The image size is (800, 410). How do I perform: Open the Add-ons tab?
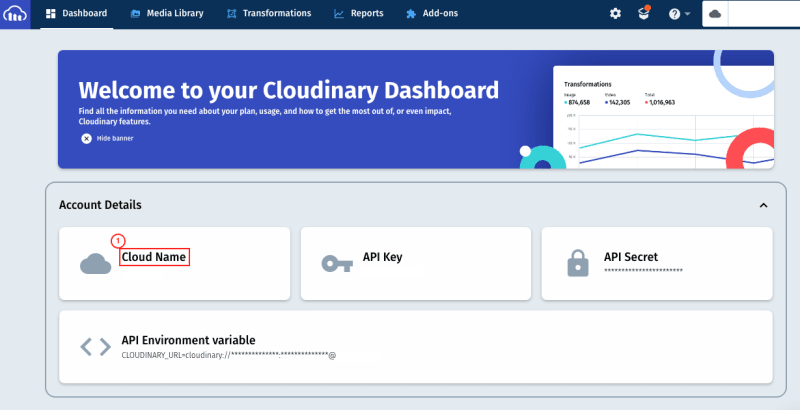tap(432, 14)
